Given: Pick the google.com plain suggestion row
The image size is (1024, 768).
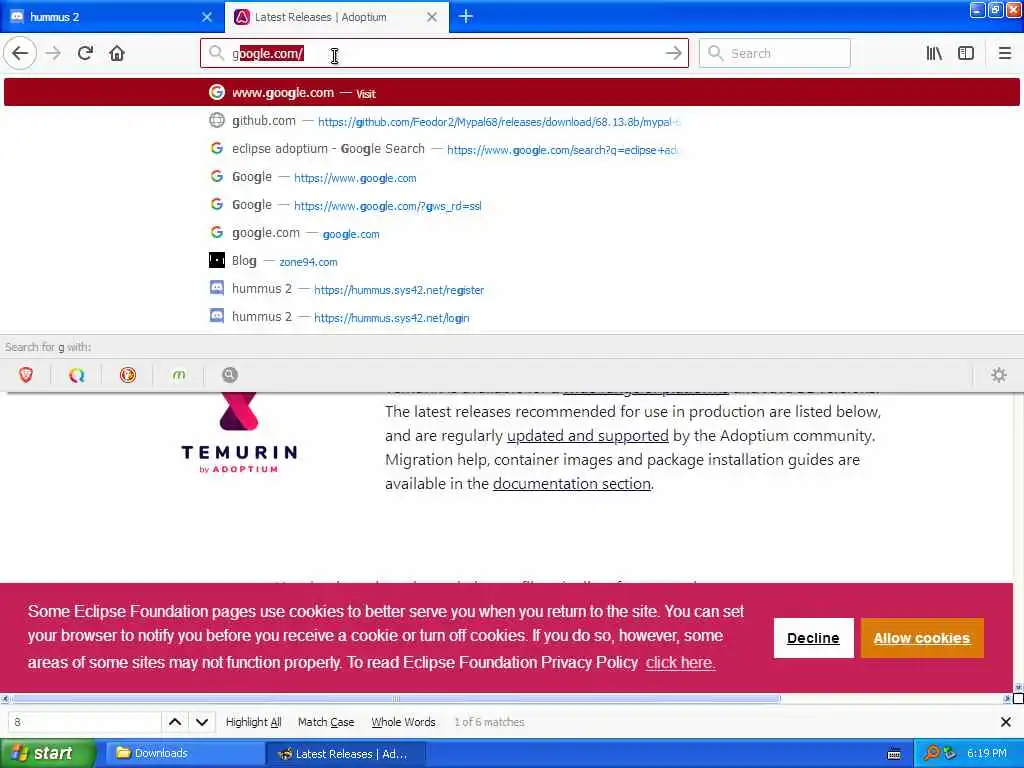Looking at the screenshot, I should coord(511,234).
